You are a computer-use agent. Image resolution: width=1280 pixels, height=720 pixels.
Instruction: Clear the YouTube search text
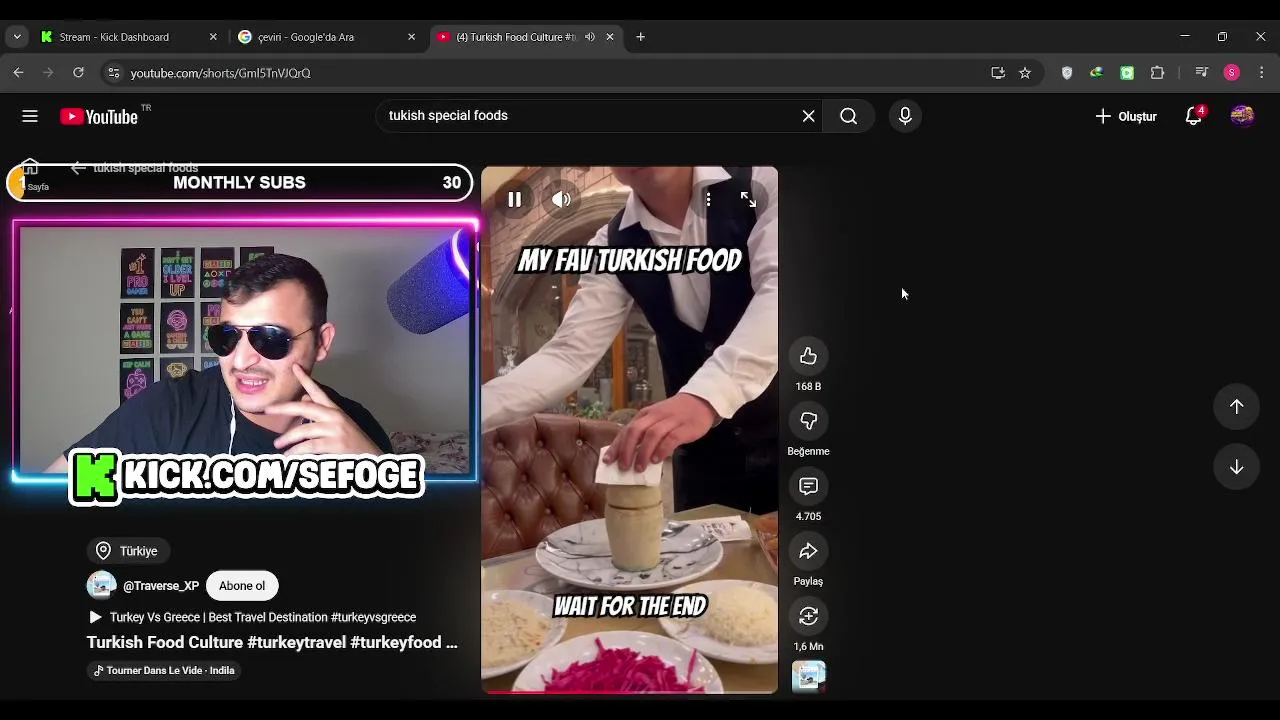point(808,116)
